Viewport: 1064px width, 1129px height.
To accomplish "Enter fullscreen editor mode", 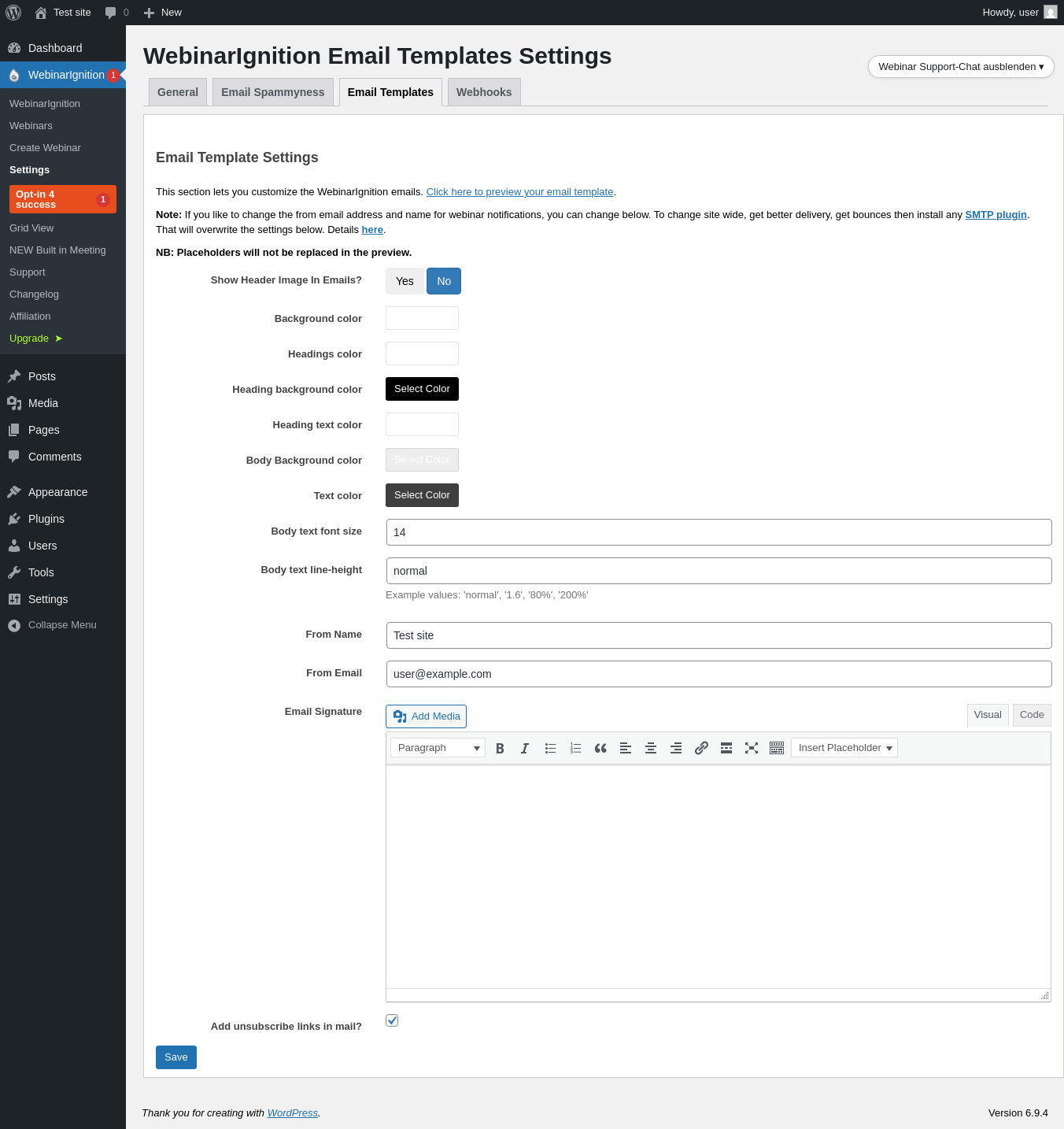I will point(752,748).
